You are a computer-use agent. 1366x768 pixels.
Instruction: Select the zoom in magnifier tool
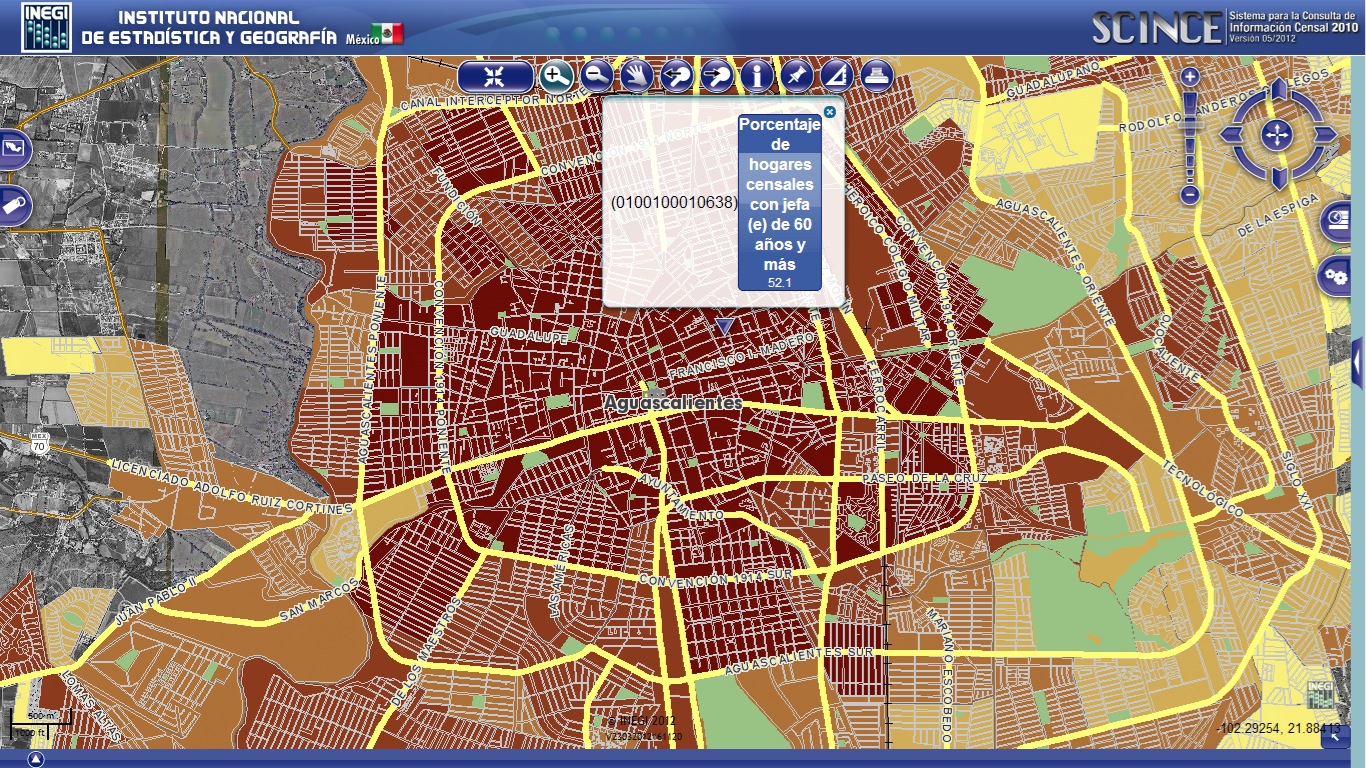point(557,76)
